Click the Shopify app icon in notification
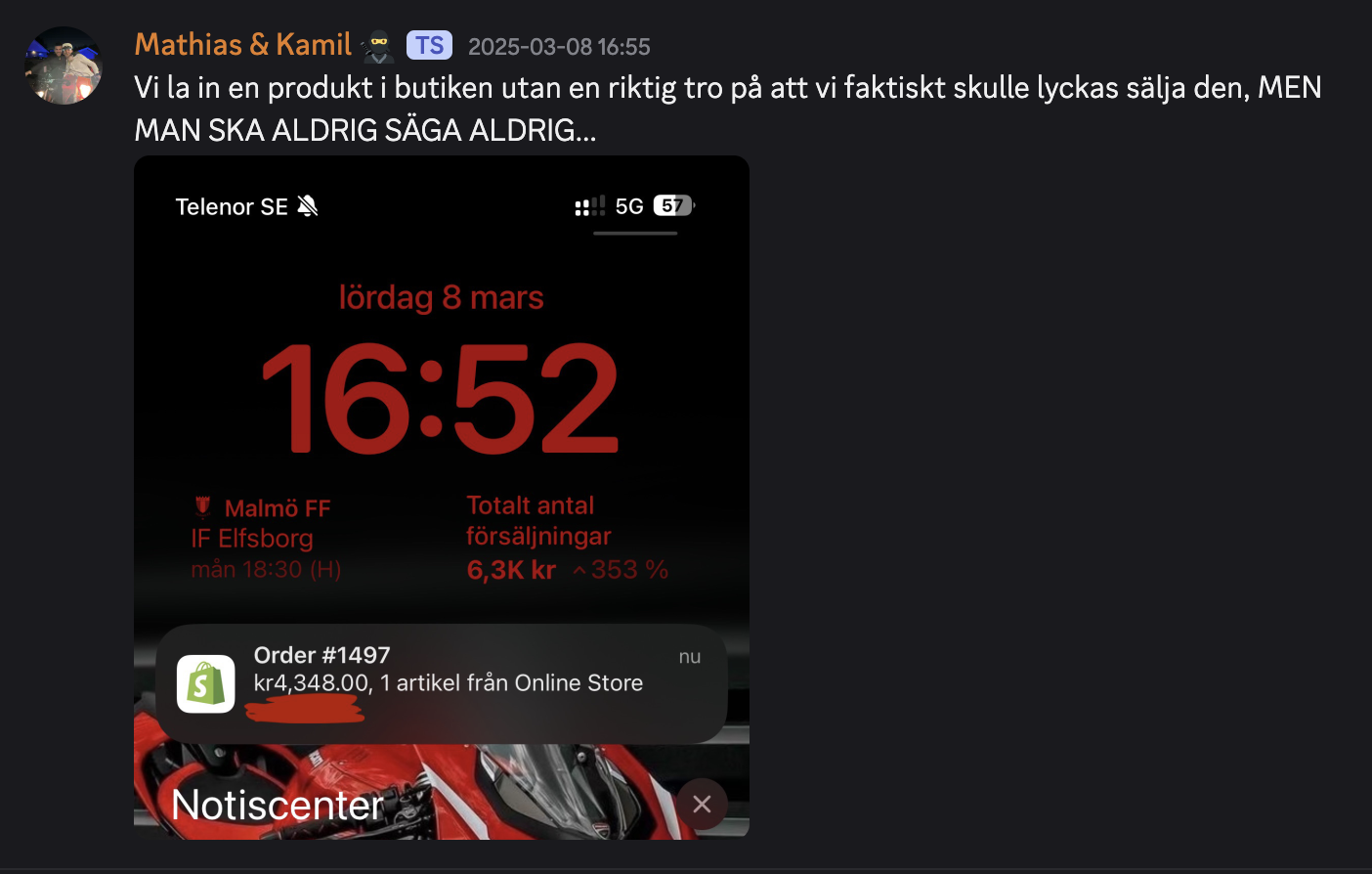The height and width of the screenshot is (874, 1372). point(206,683)
